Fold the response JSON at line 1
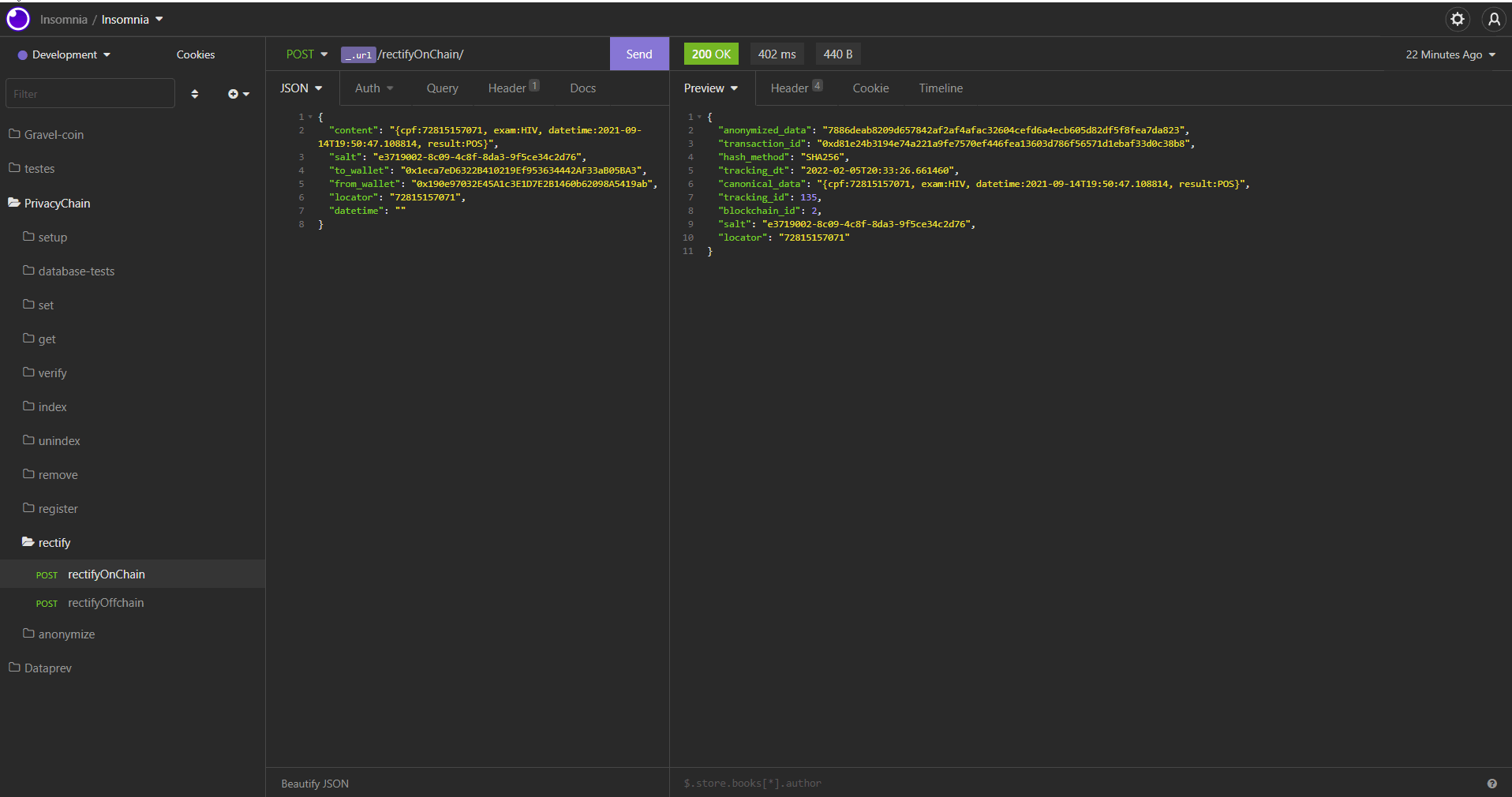 (699, 117)
